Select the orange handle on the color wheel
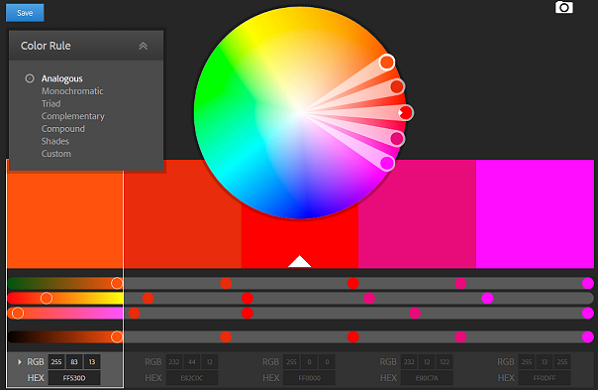The height and width of the screenshot is (390, 598). (x=387, y=62)
